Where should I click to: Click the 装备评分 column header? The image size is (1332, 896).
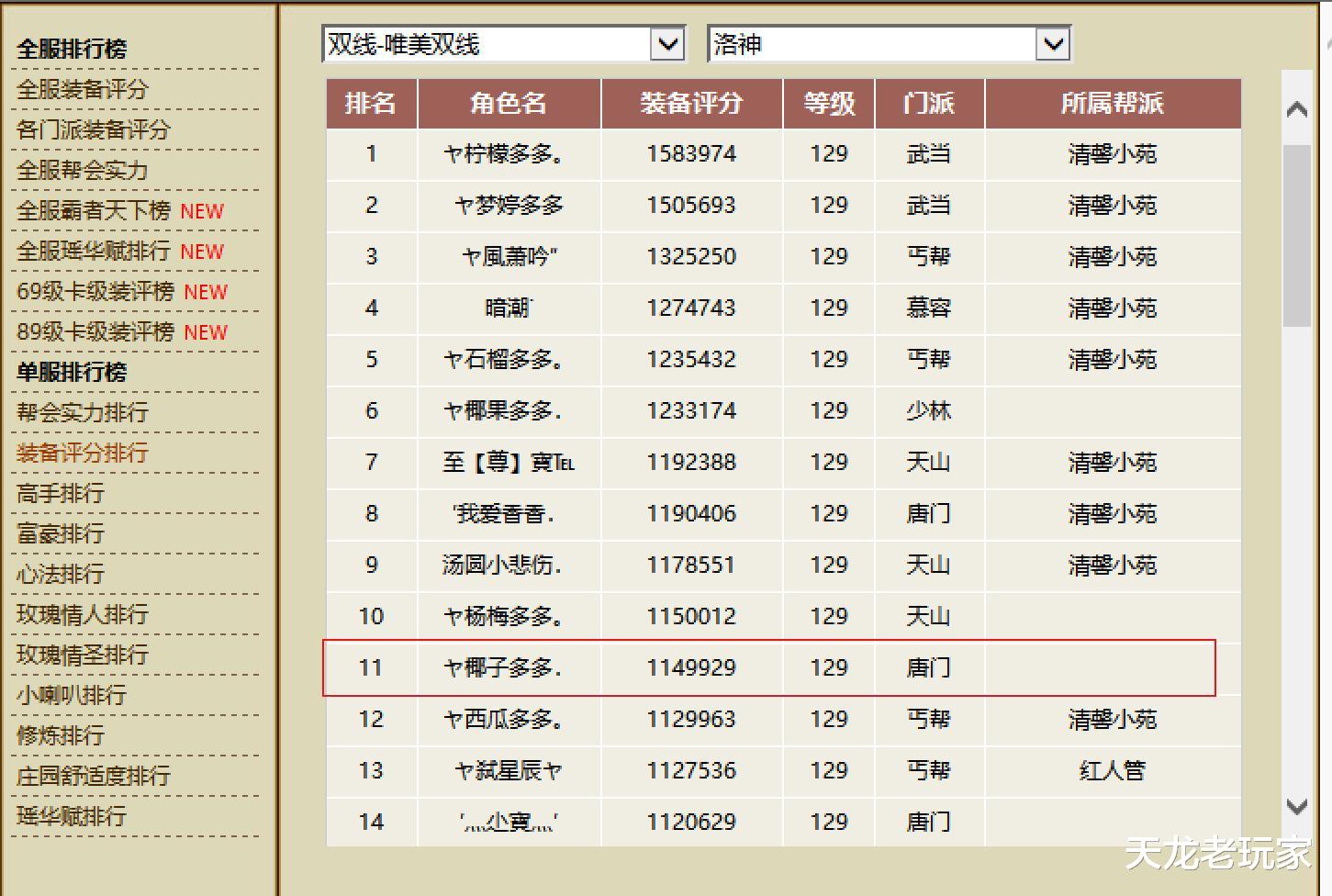[691, 103]
